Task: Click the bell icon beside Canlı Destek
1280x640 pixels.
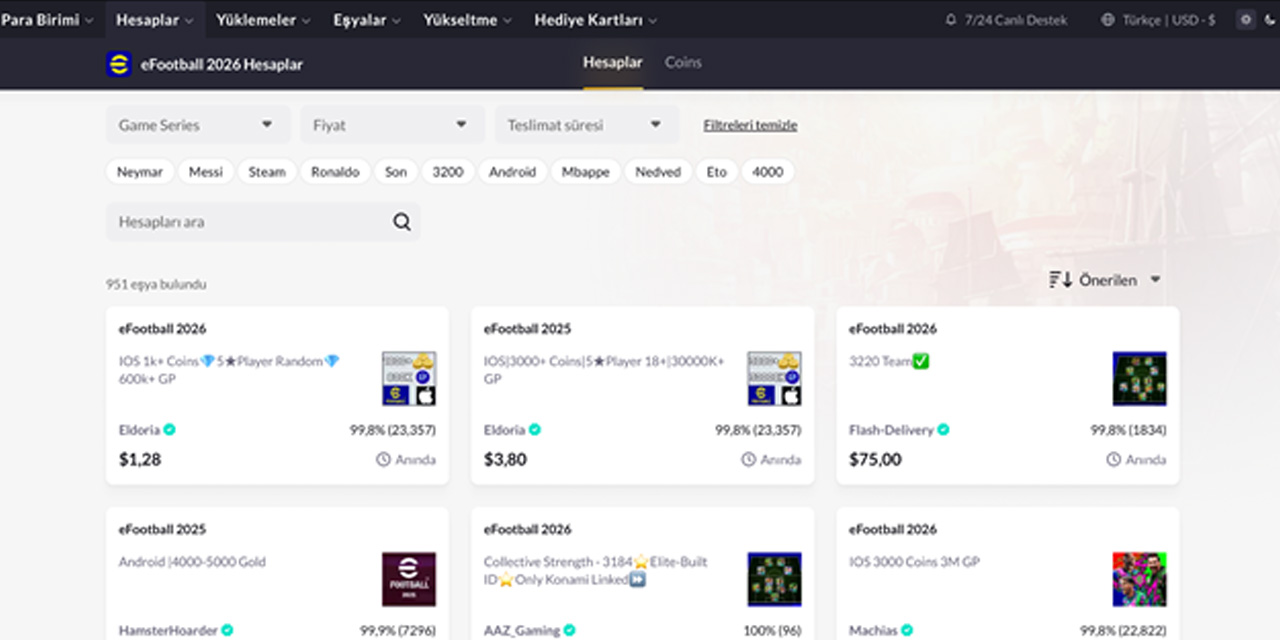Action: (950, 20)
